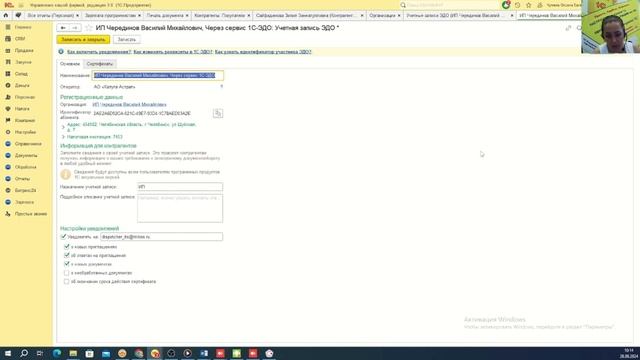Open Microsoft Edge from the taskbar

57,353
